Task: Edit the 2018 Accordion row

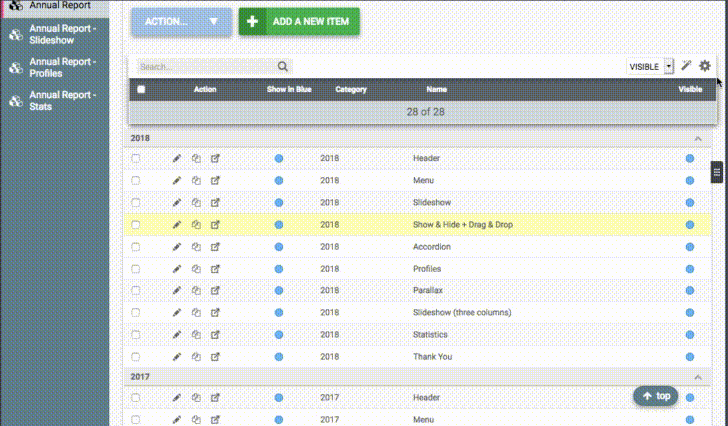Action: click(177, 247)
